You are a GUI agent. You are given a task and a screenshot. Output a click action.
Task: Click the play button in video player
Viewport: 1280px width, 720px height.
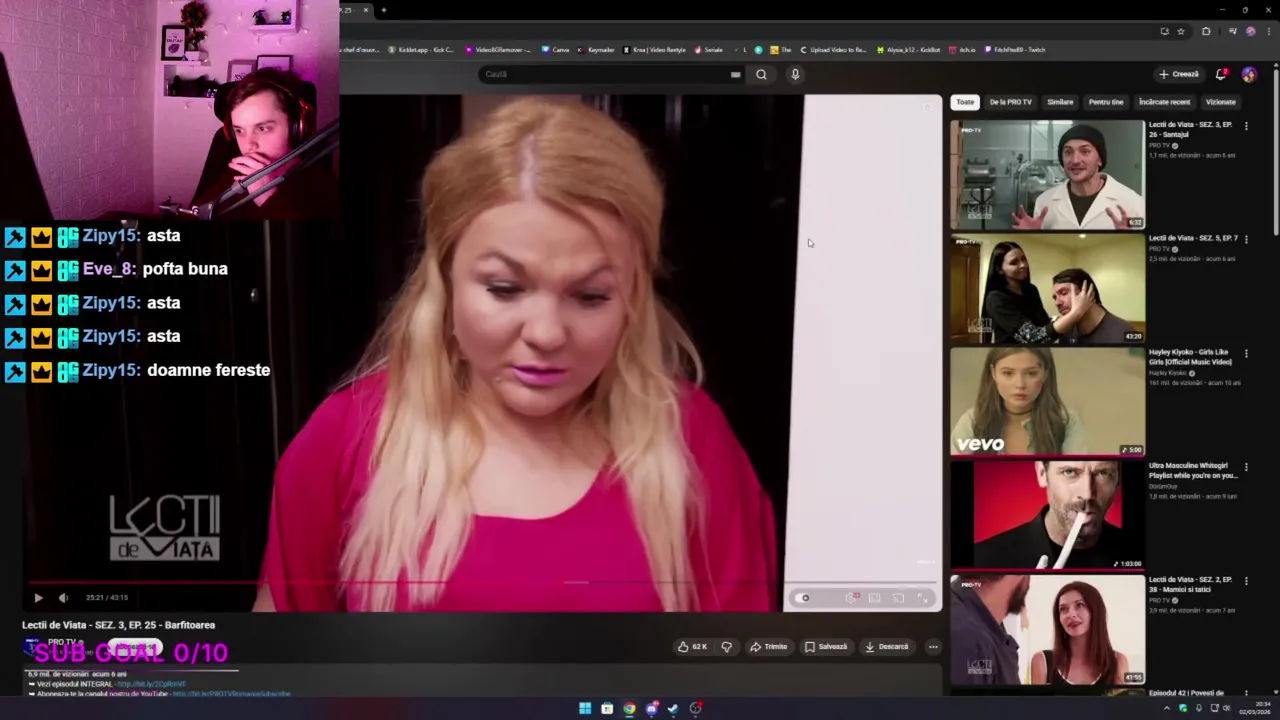[38, 598]
